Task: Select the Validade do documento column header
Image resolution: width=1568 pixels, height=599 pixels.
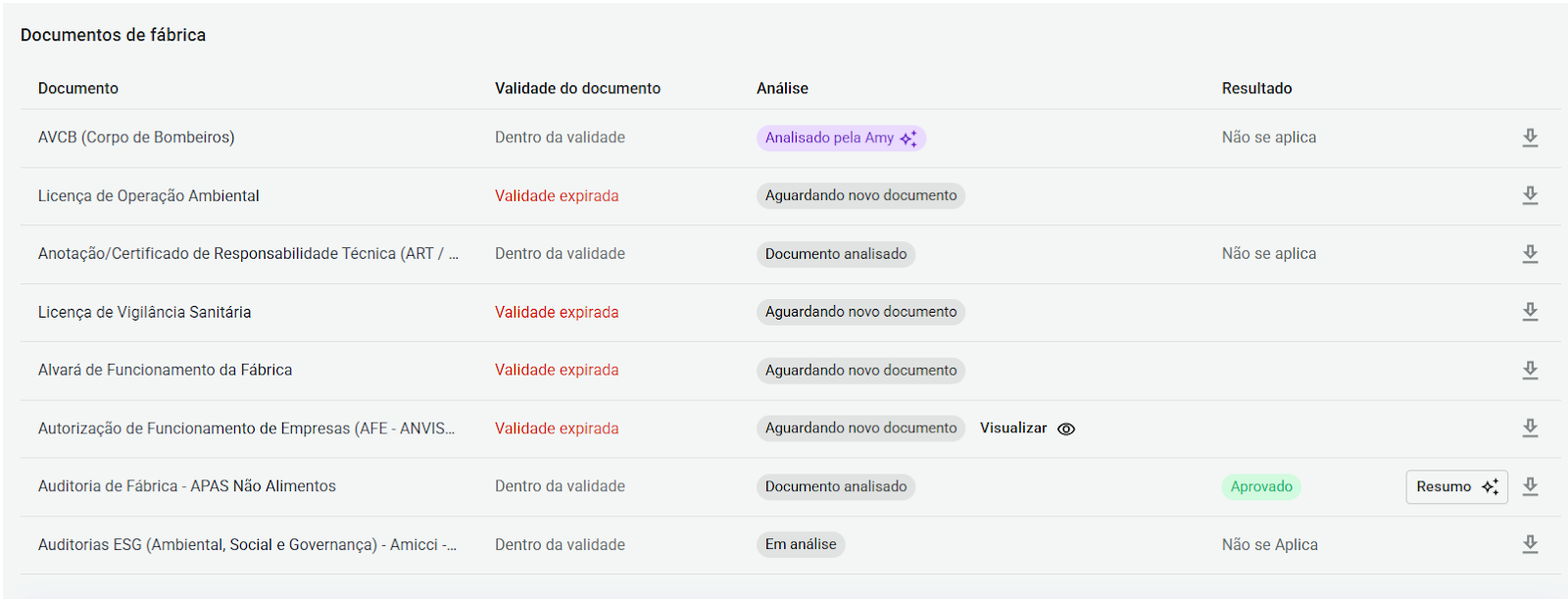Action: pos(577,88)
